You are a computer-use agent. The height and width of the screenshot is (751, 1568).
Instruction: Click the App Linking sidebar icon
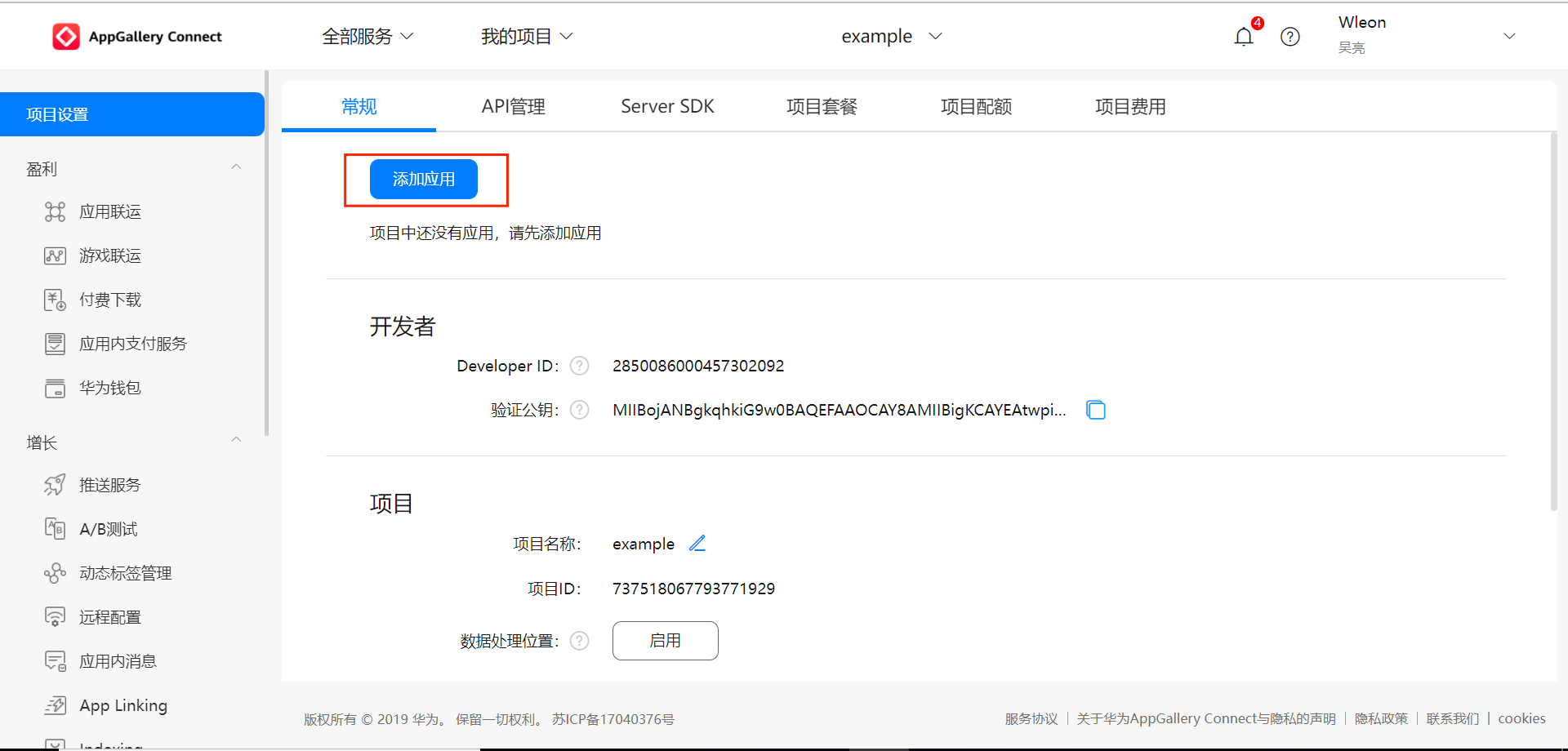(55, 705)
